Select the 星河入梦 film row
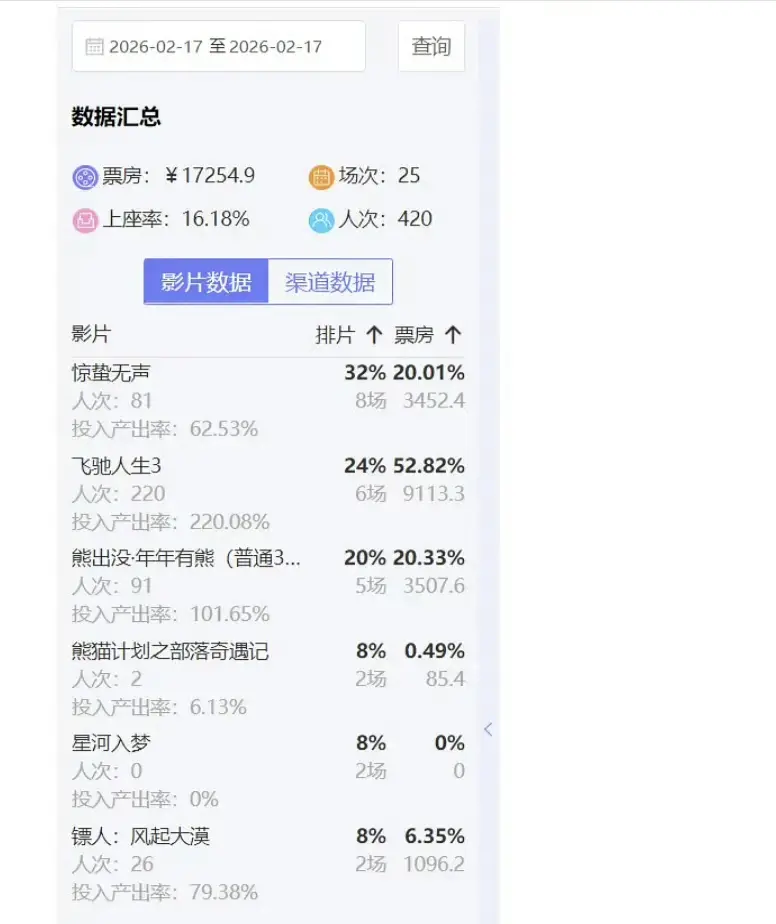776x924 pixels. (x=112, y=743)
